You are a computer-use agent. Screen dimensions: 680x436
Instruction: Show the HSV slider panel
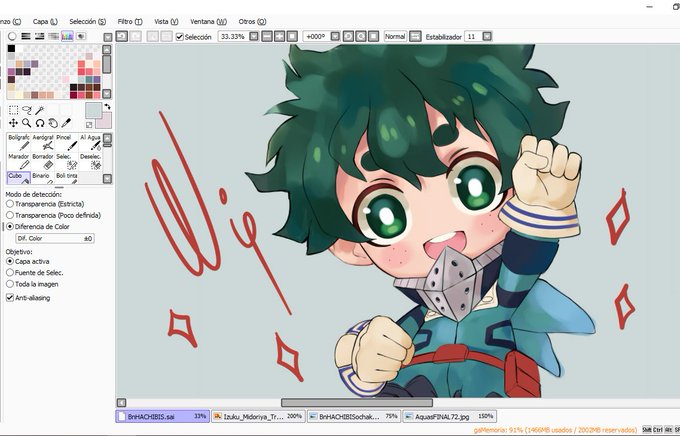39,36
